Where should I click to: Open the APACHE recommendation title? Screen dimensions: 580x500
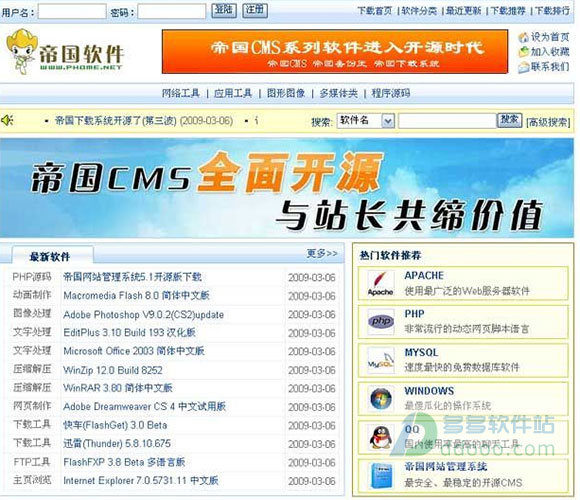[424, 276]
